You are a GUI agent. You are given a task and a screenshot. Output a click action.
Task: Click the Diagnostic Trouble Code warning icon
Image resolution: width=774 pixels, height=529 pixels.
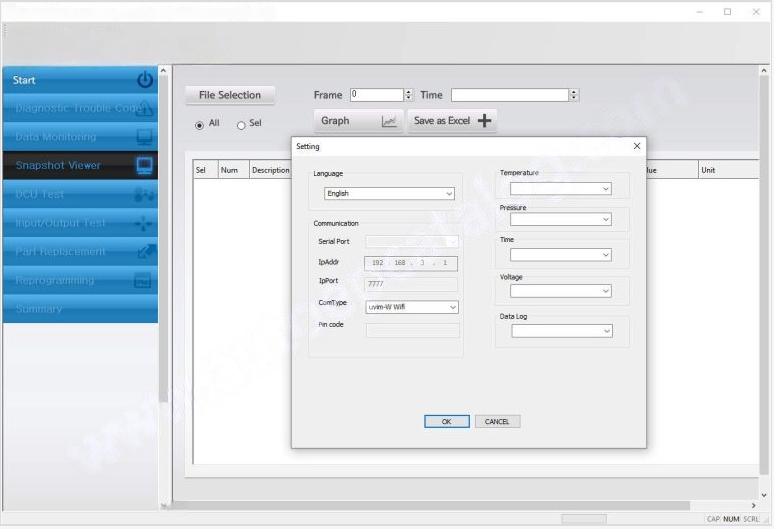tap(144, 108)
